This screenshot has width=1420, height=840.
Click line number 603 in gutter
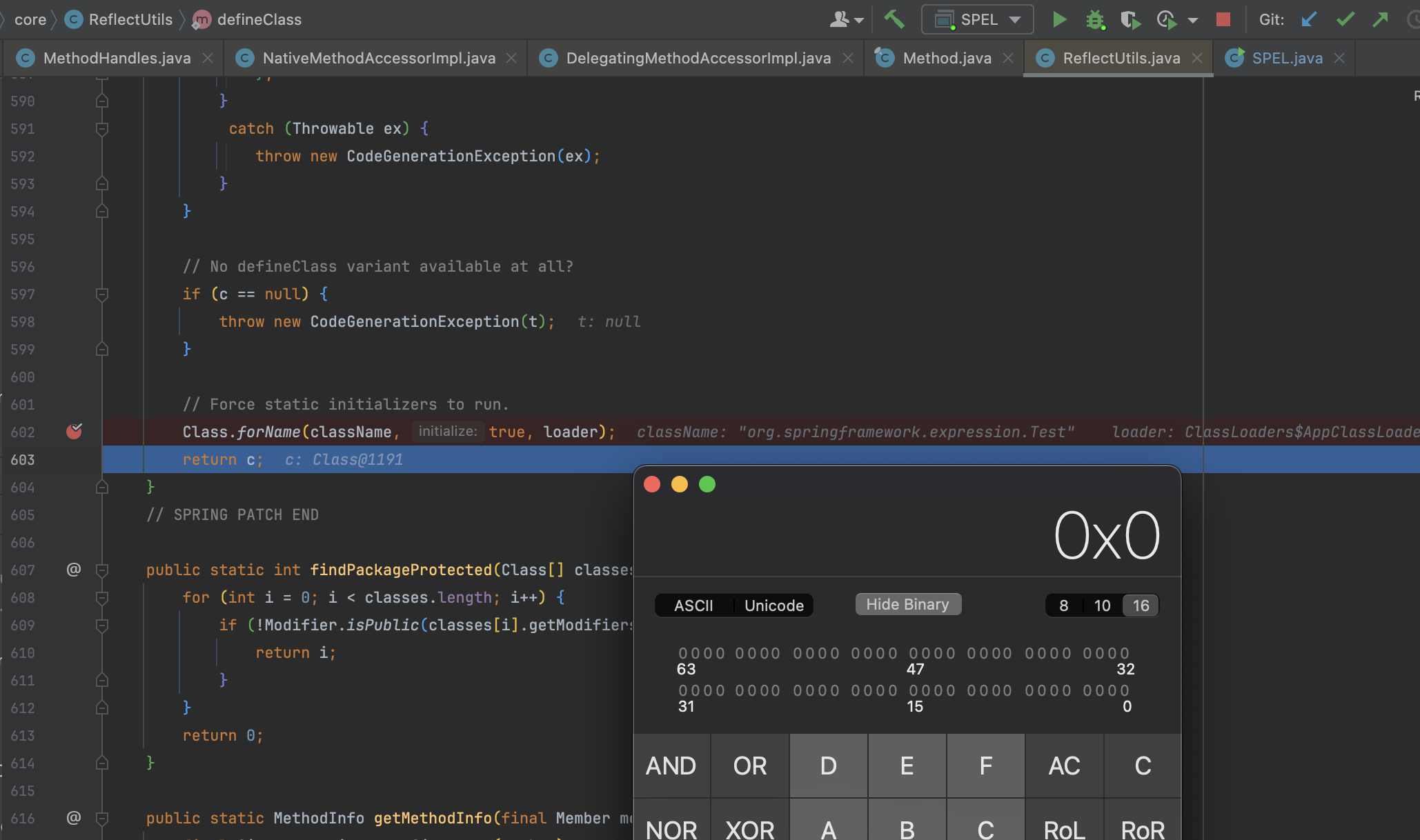pos(23,459)
